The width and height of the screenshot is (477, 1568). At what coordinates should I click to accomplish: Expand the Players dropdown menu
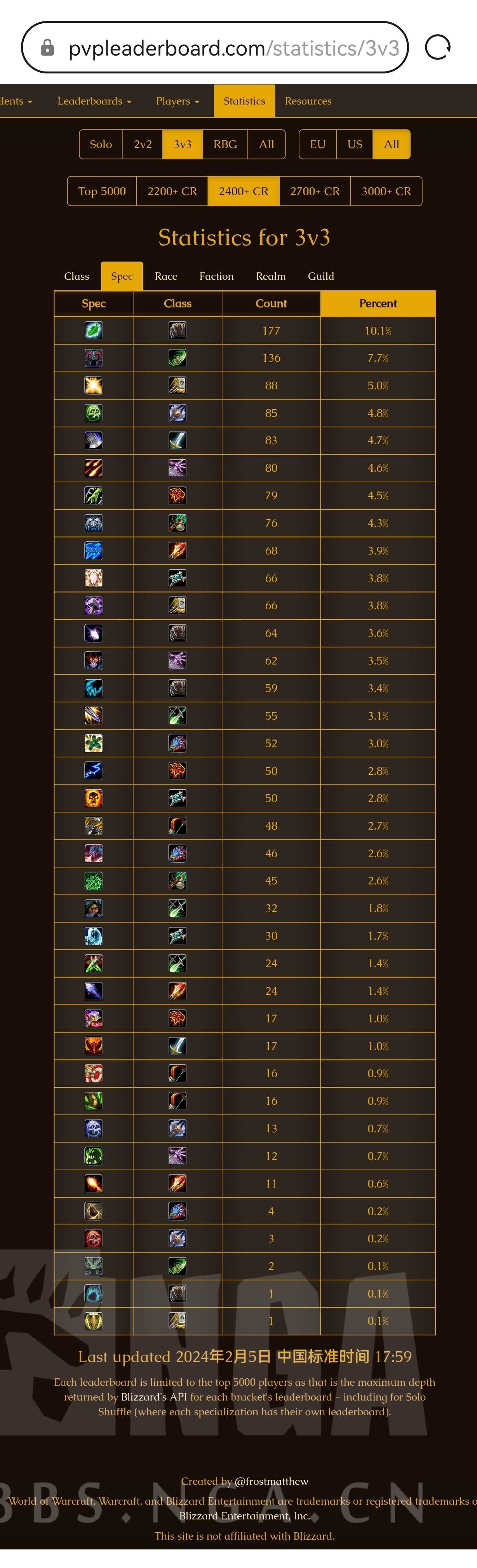[x=178, y=101]
